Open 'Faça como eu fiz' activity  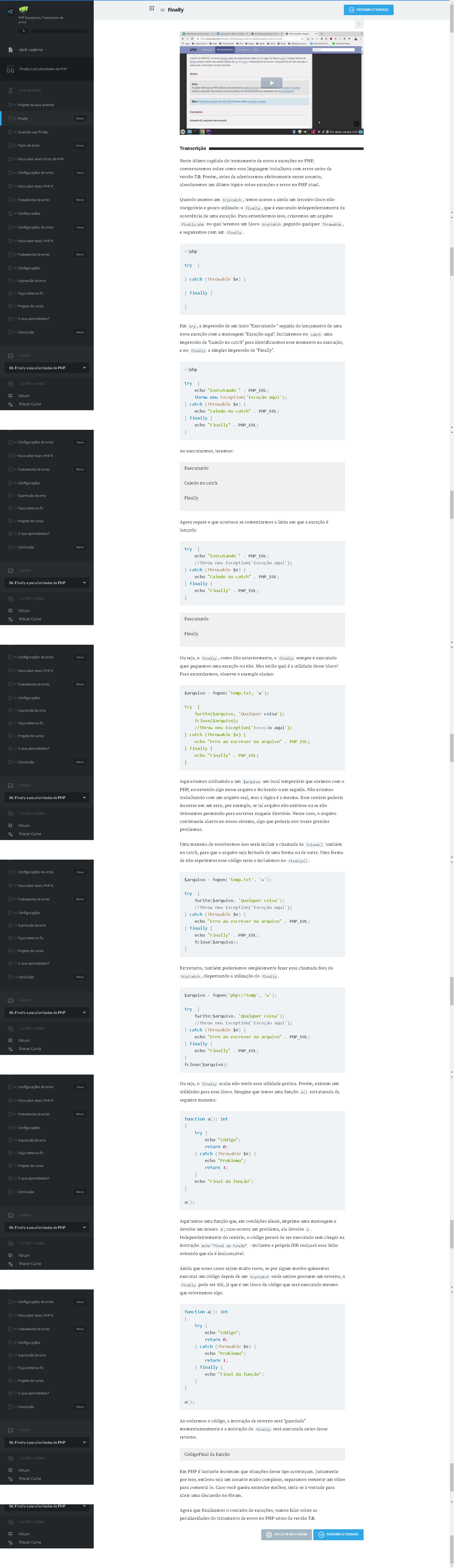[x=30, y=293]
